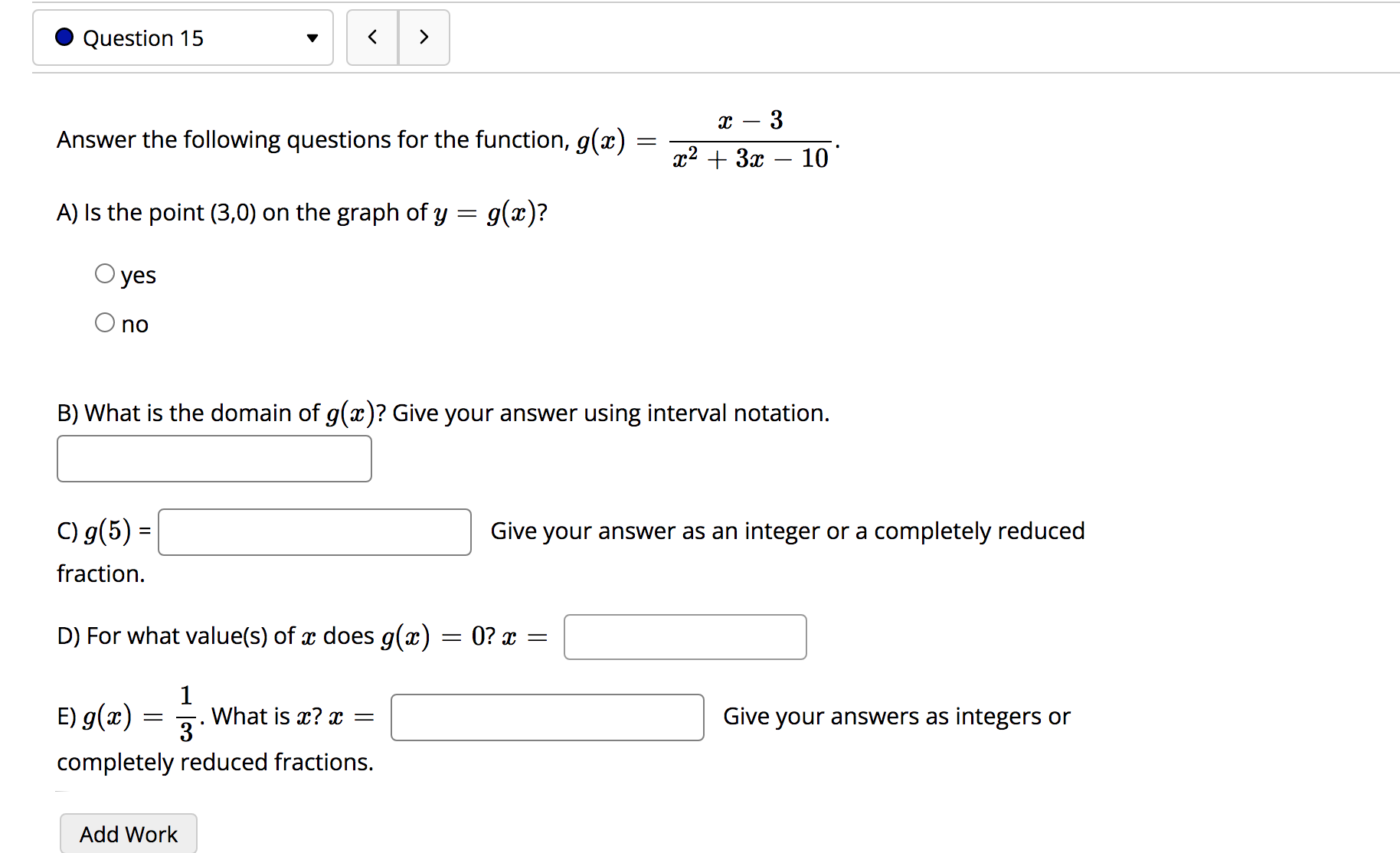
Task: Click the empty field for part D
Action: click(685, 636)
